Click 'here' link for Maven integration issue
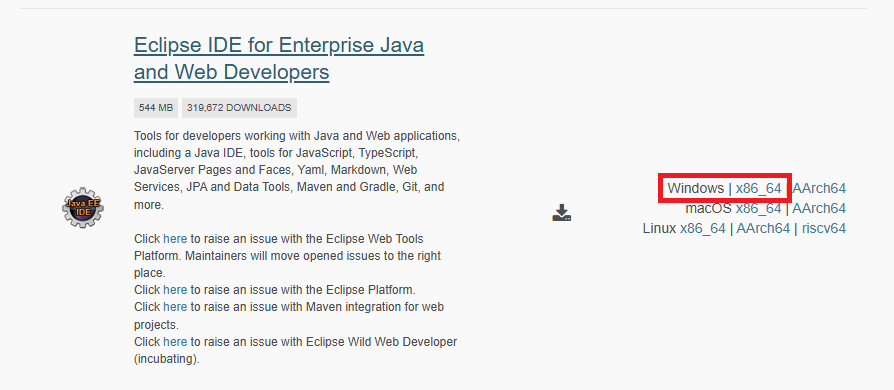 175,307
